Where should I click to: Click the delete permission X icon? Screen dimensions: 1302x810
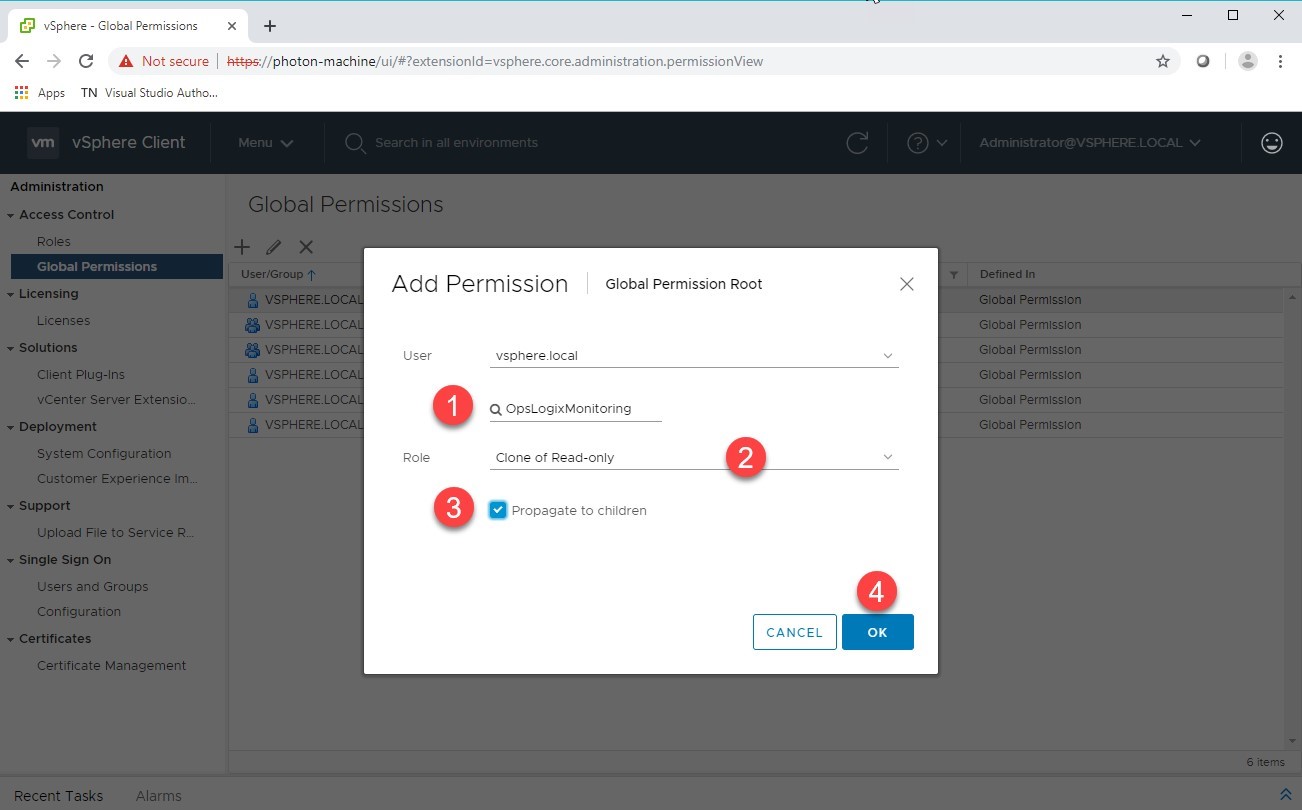pyautogui.click(x=306, y=247)
